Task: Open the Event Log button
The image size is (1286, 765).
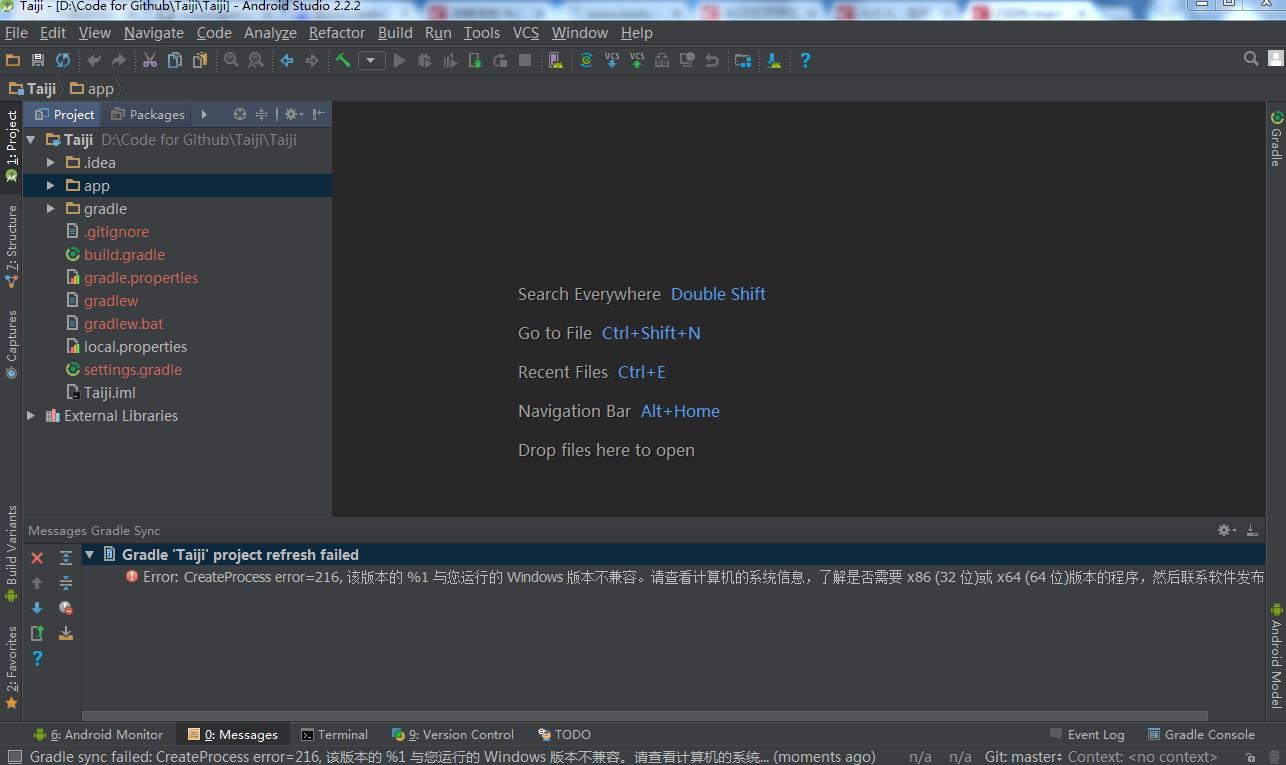Action: tap(1087, 734)
